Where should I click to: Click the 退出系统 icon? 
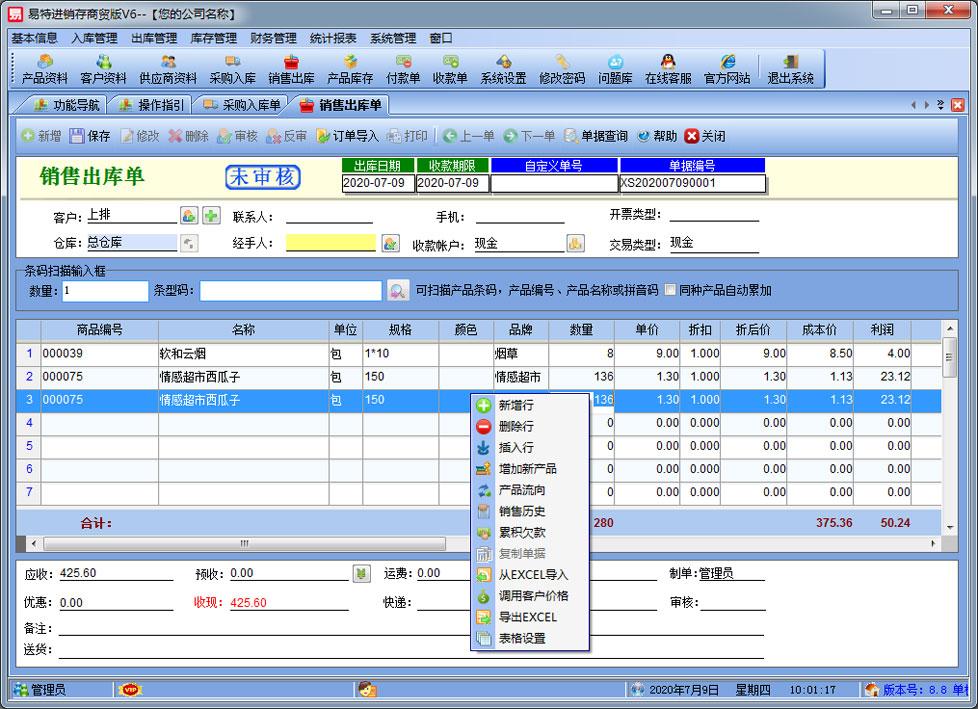tap(790, 69)
